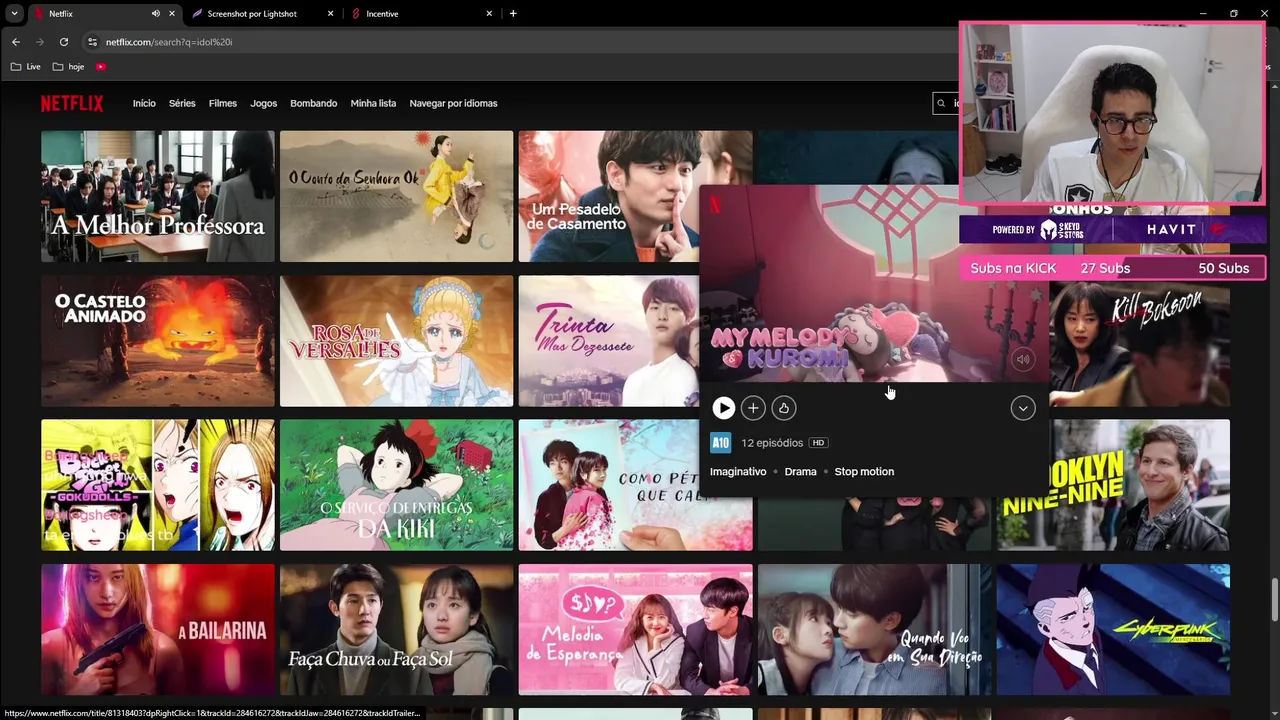1280x720 pixels.
Task: Open the YouTube bookmark icon
Action: 101,67
